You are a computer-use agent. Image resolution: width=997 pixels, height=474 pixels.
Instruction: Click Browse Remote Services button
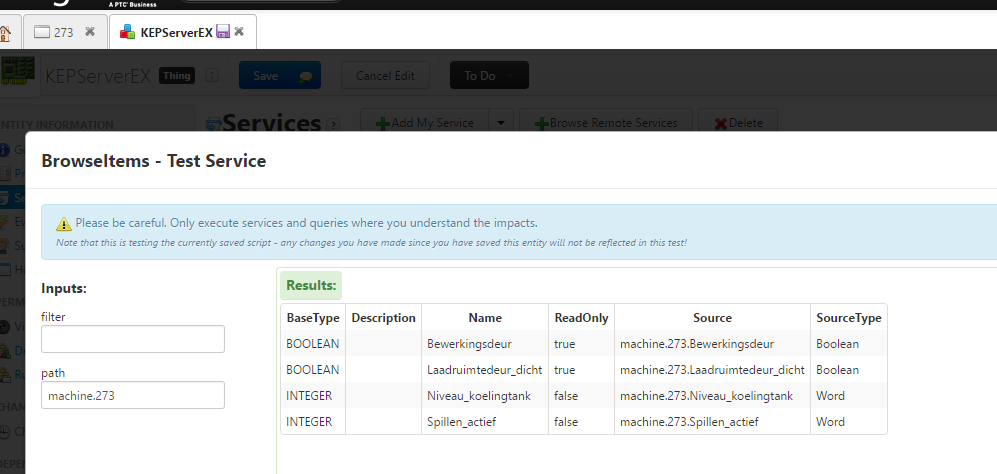(x=606, y=123)
